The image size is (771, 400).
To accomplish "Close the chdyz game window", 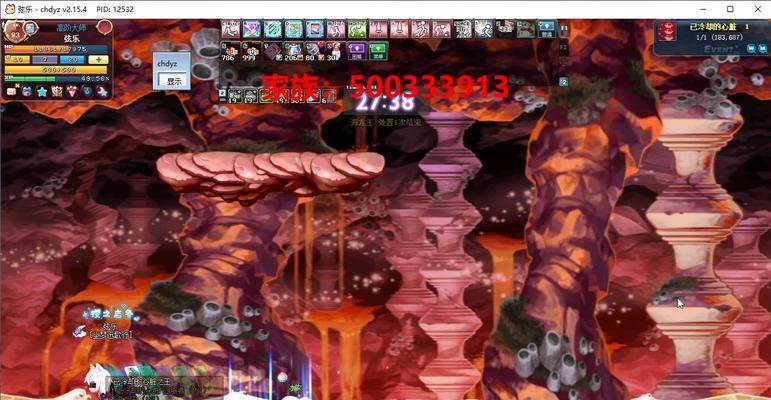I will pos(758,9).
